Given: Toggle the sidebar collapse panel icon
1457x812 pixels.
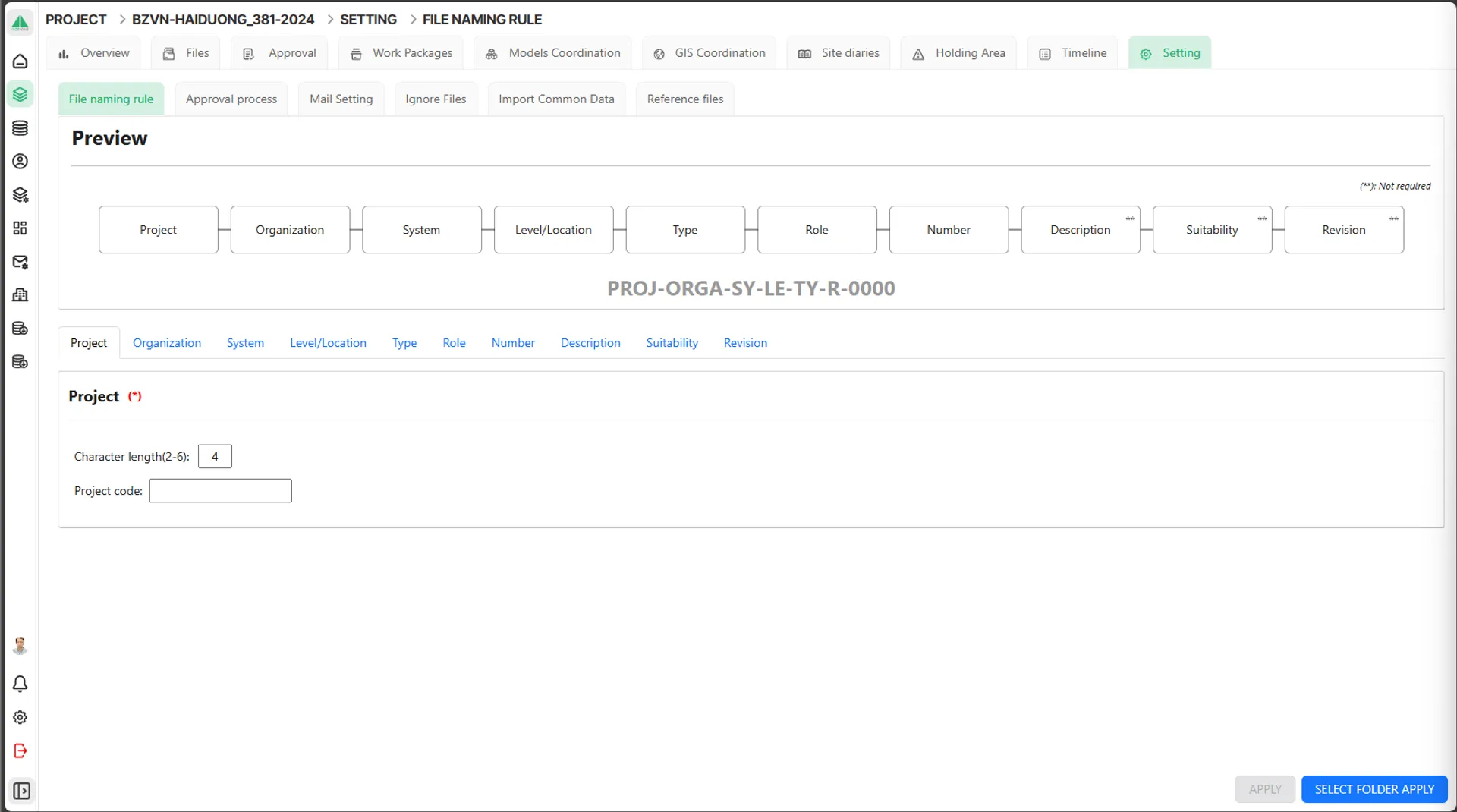Looking at the screenshot, I should (x=22, y=791).
